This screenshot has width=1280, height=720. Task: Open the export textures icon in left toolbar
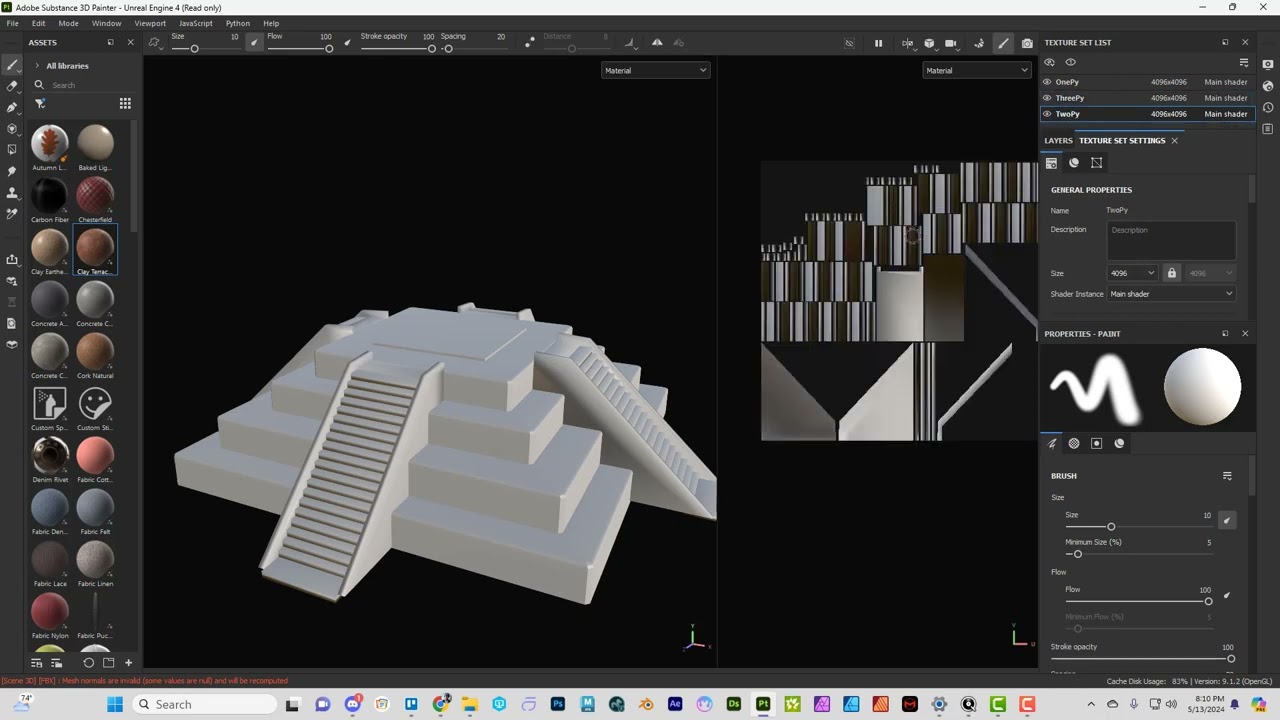click(12, 259)
